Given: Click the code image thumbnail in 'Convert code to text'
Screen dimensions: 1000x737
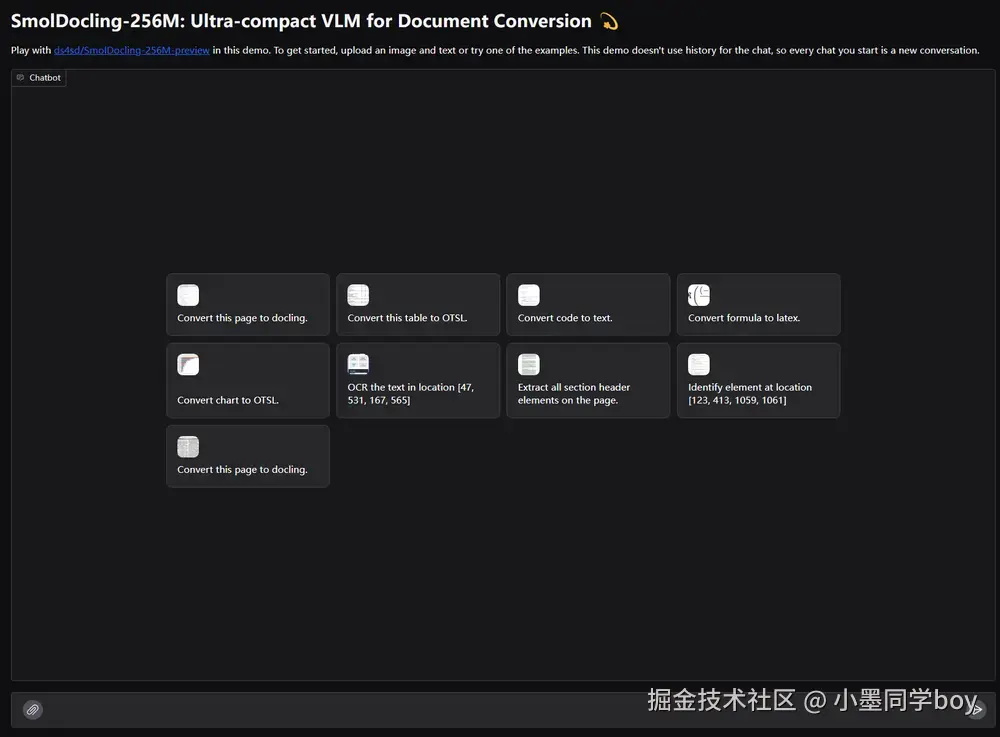Looking at the screenshot, I should click(x=529, y=295).
